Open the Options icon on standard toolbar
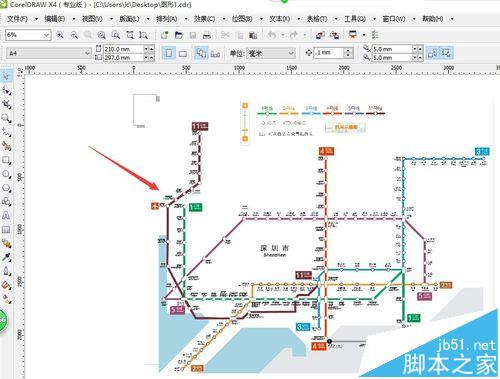The height and width of the screenshot is (379, 500). 375,35
